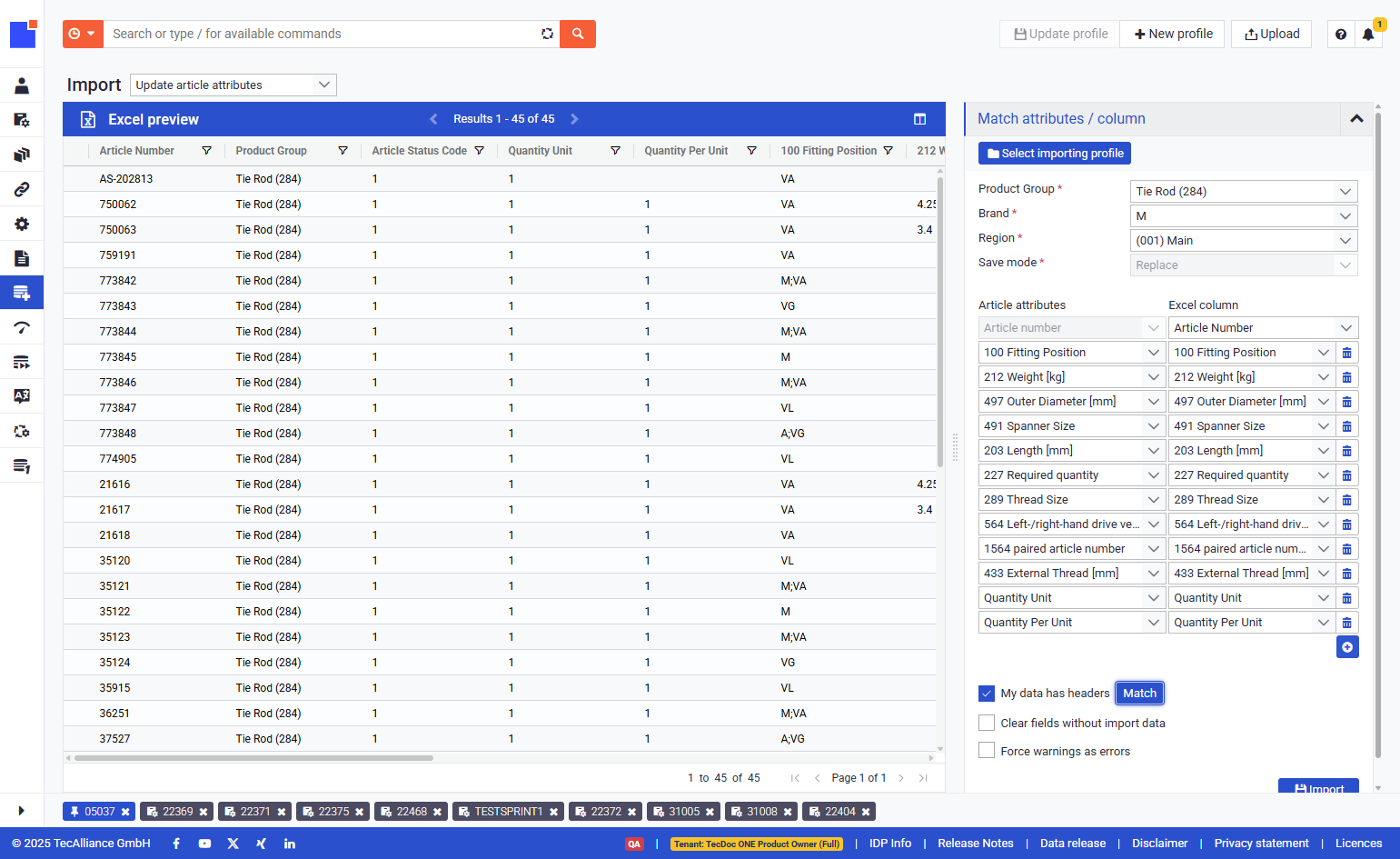
Task: Go to next results page arrow in the Excel preview header
Action: pos(574,119)
